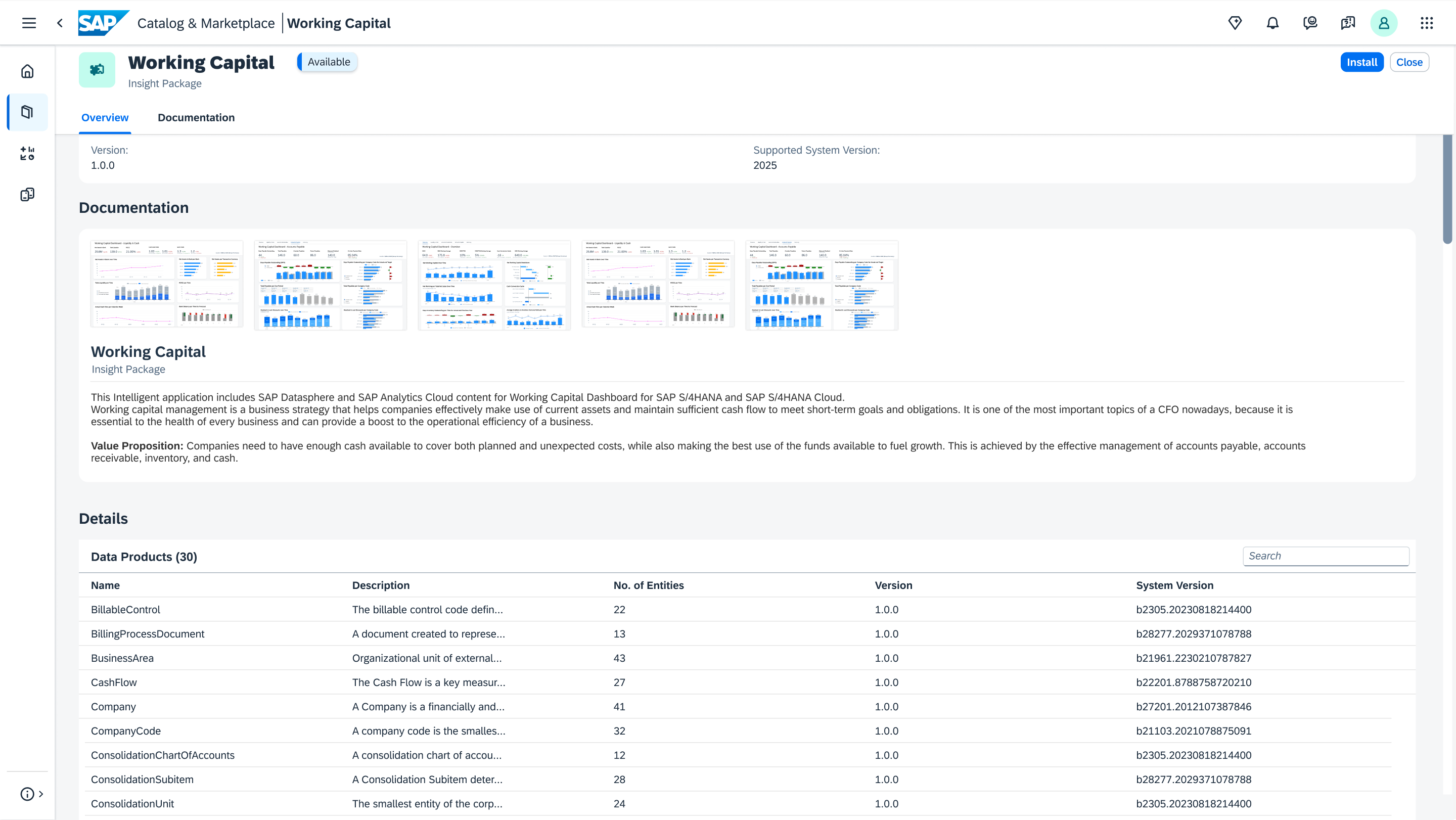Select the Overview tab
The height and width of the screenshot is (820, 1456).
(105, 118)
